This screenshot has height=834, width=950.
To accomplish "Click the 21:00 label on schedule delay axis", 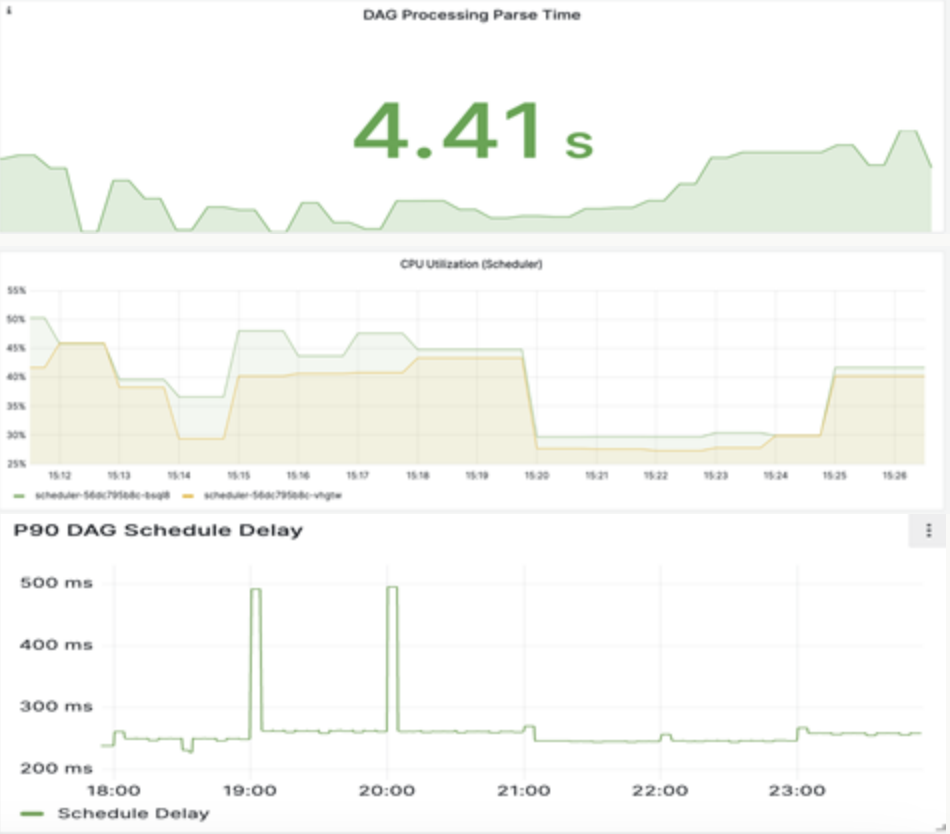I will (524, 790).
